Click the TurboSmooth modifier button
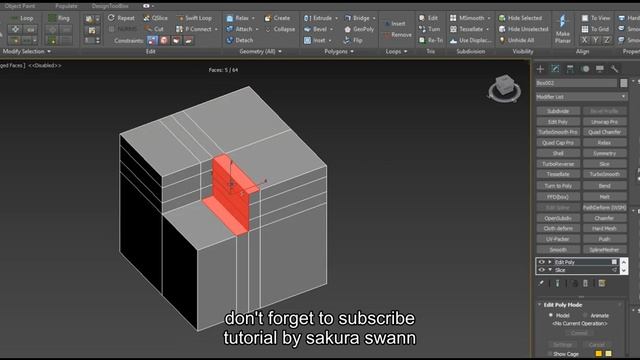Screen dimensions: 640x360 [604, 174]
